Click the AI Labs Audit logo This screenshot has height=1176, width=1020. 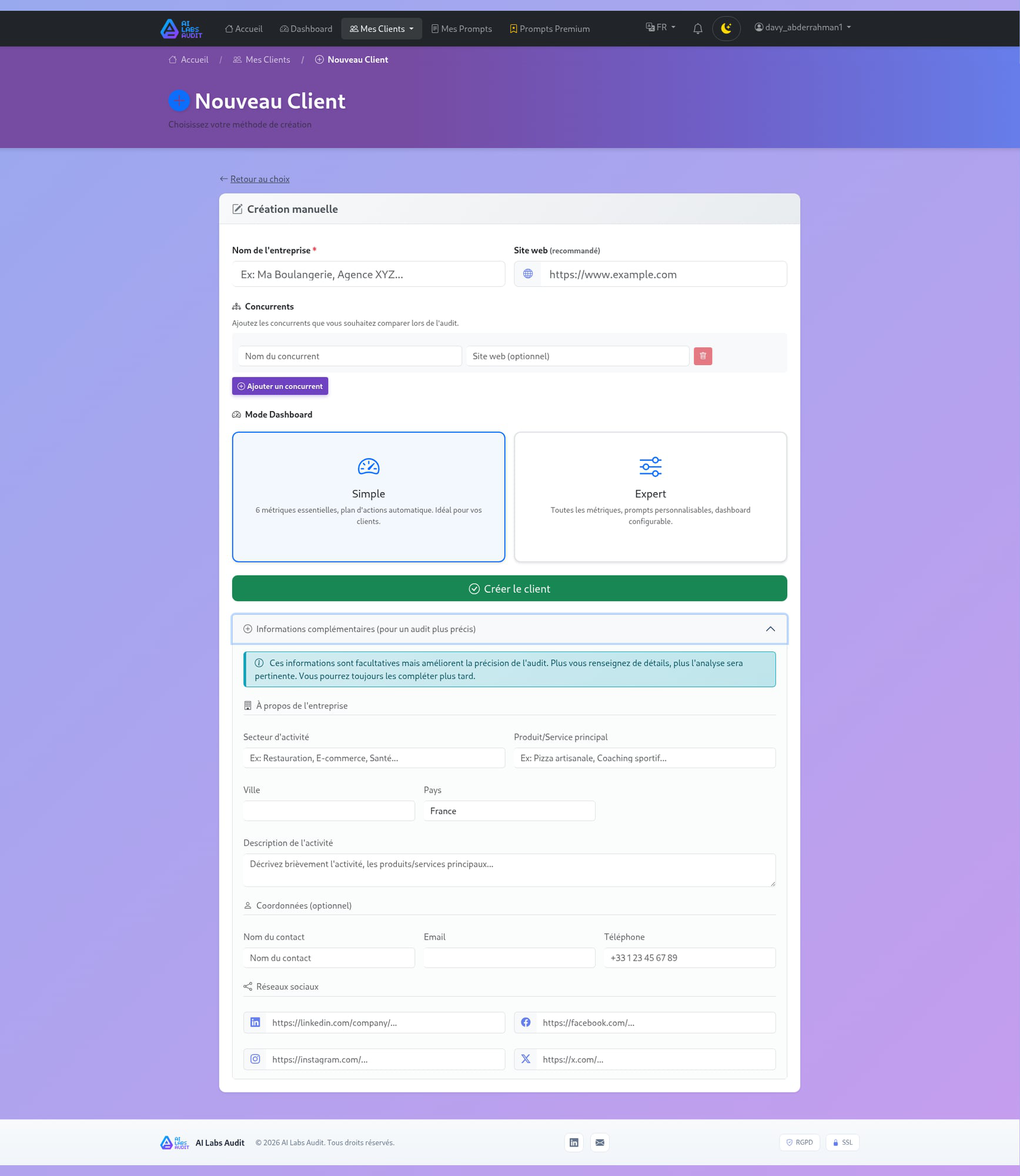(x=181, y=28)
